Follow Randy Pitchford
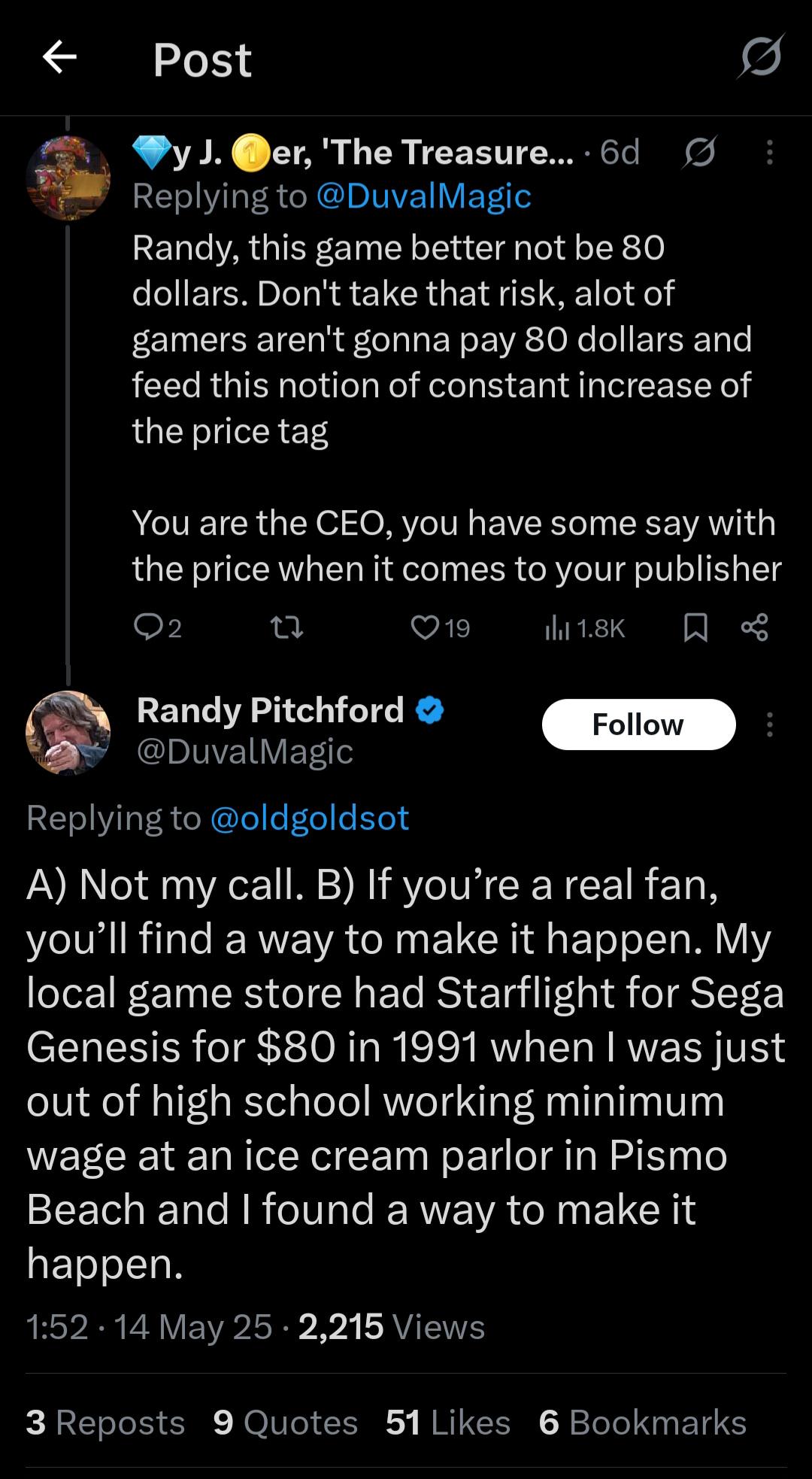Image resolution: width=812 pixels, height=1479 pixels. tap(638, 724)
